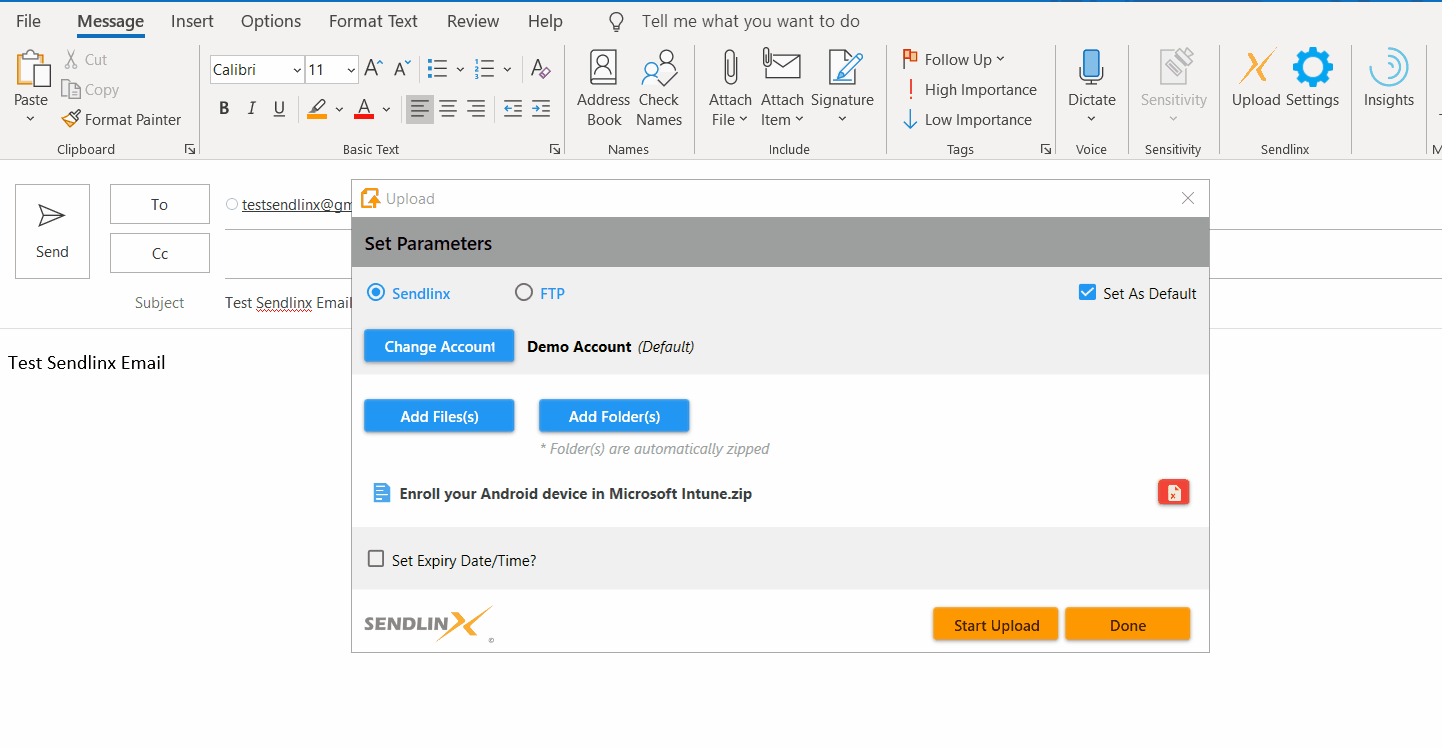Image resolution: width=1442 pixels, height=748 pixels.
Task: Select the FTP radio button
Action: point(524,293)
